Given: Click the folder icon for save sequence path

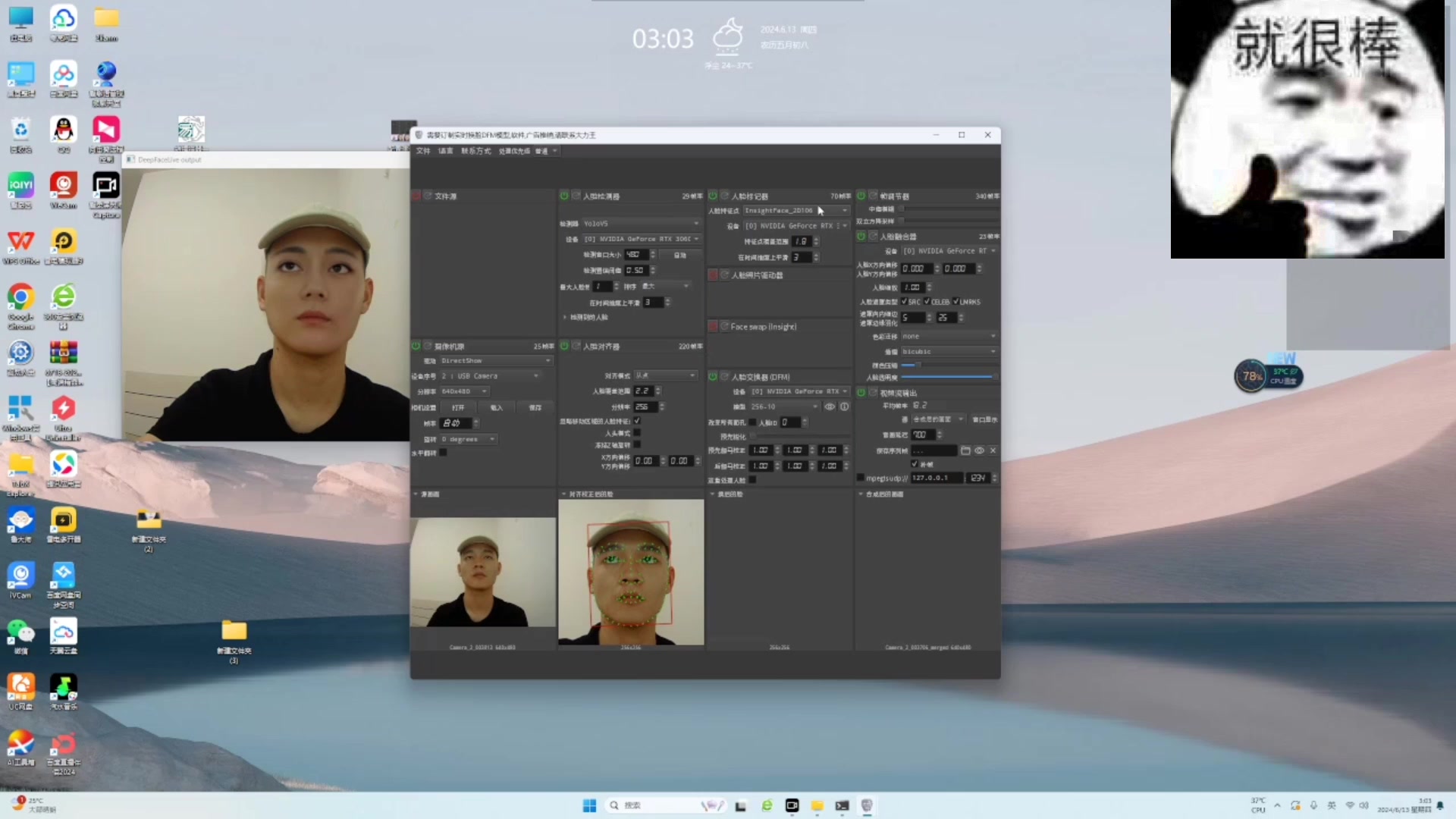Looking at the screenshot, I should tap(965, 450).
